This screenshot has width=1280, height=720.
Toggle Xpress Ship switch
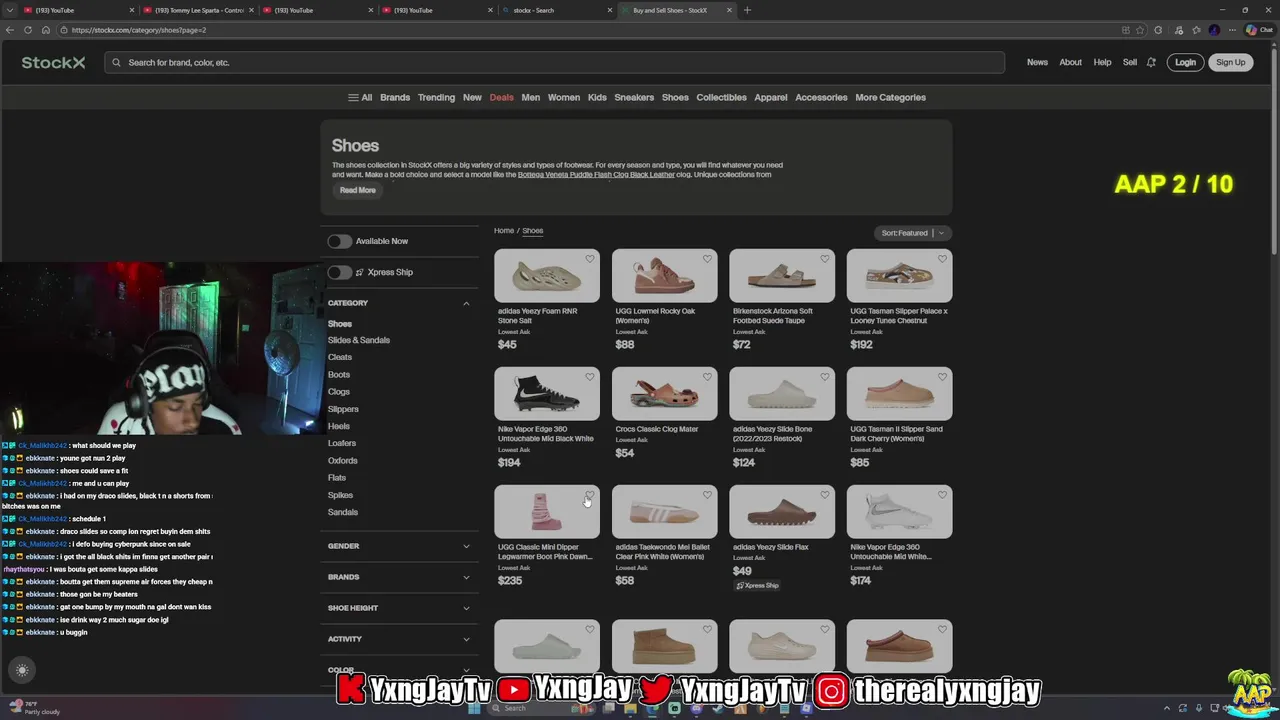[340, 272]
